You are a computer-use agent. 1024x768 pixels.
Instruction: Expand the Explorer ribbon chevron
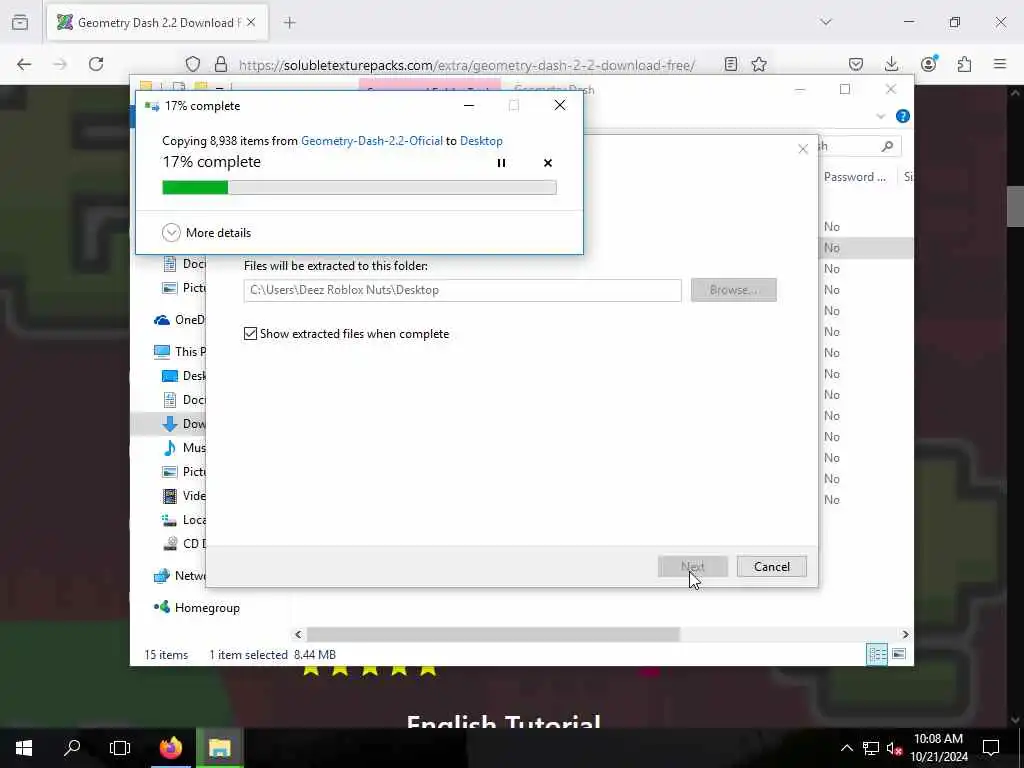point(880,116)
